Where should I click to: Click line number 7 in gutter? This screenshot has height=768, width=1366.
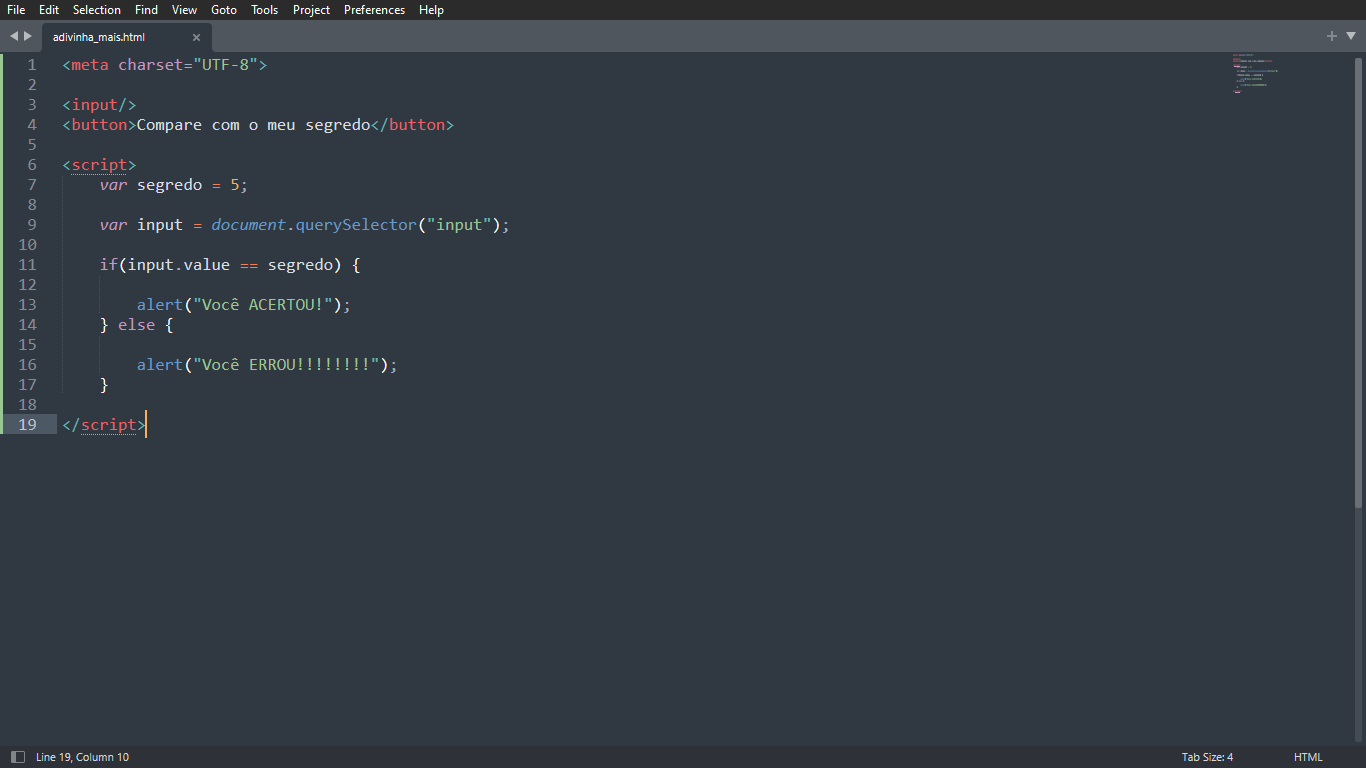click(x=31, y=185)
